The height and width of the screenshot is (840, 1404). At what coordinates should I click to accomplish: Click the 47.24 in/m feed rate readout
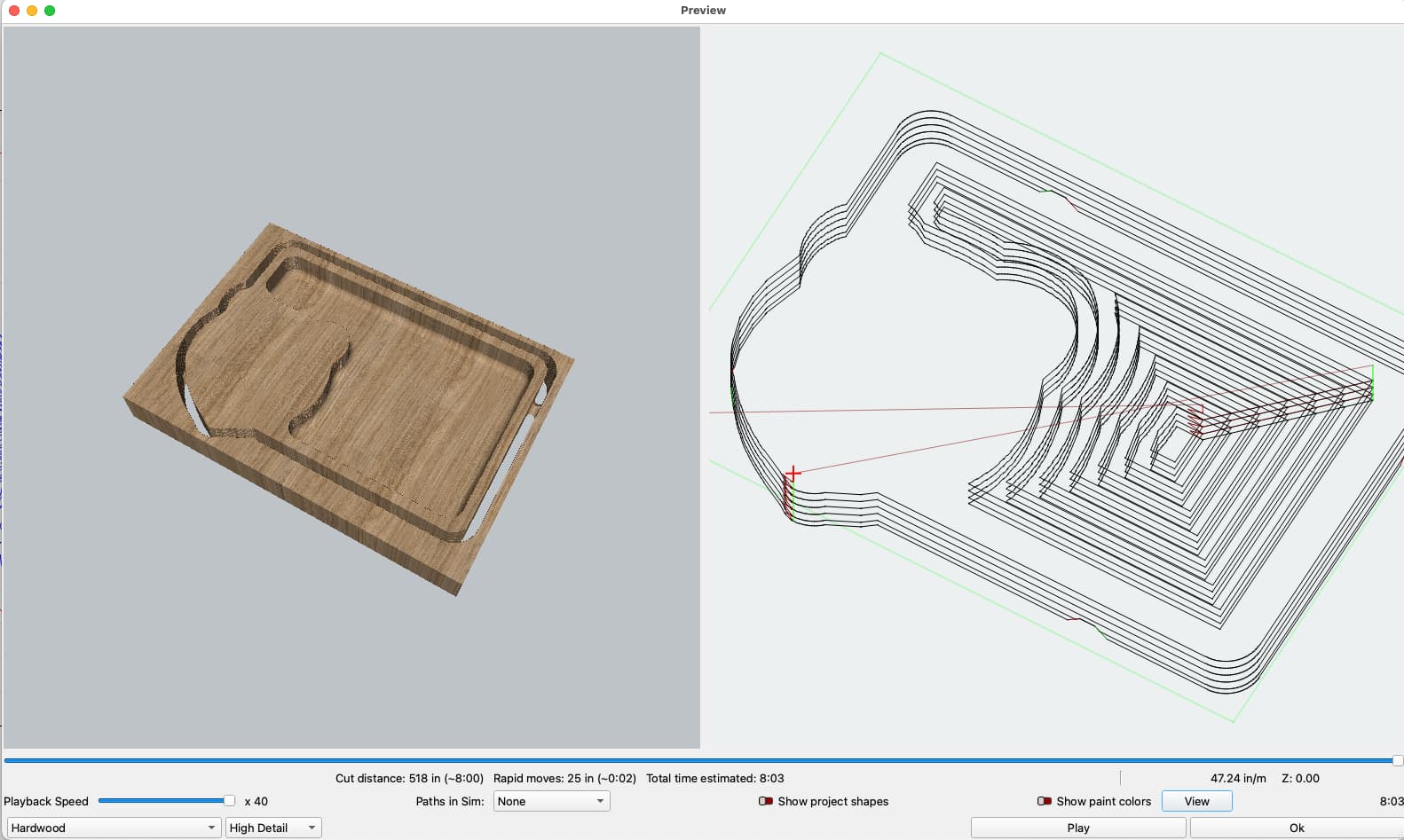(1238, 778)
